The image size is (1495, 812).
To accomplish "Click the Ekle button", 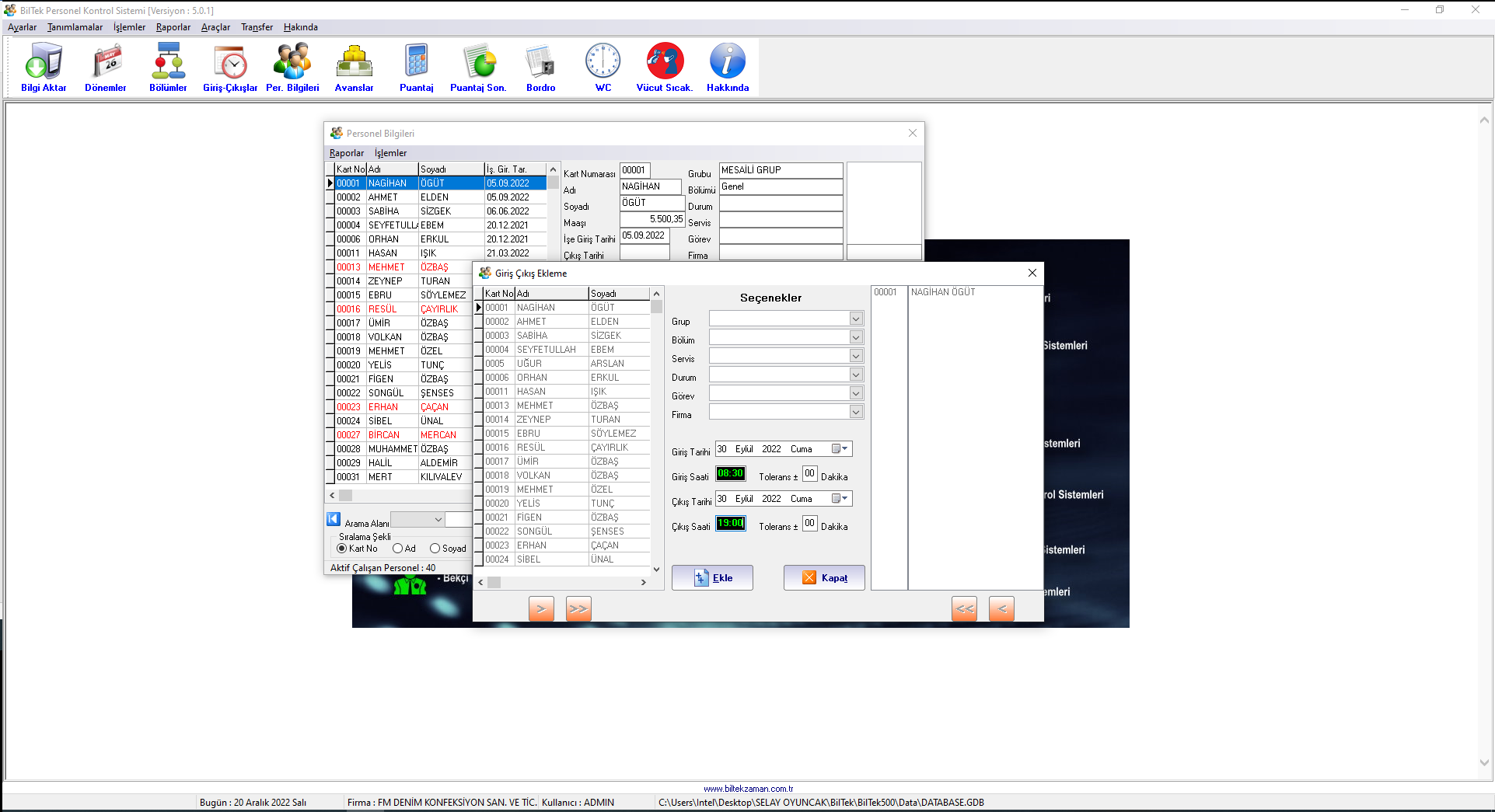I will coord(712,577).
